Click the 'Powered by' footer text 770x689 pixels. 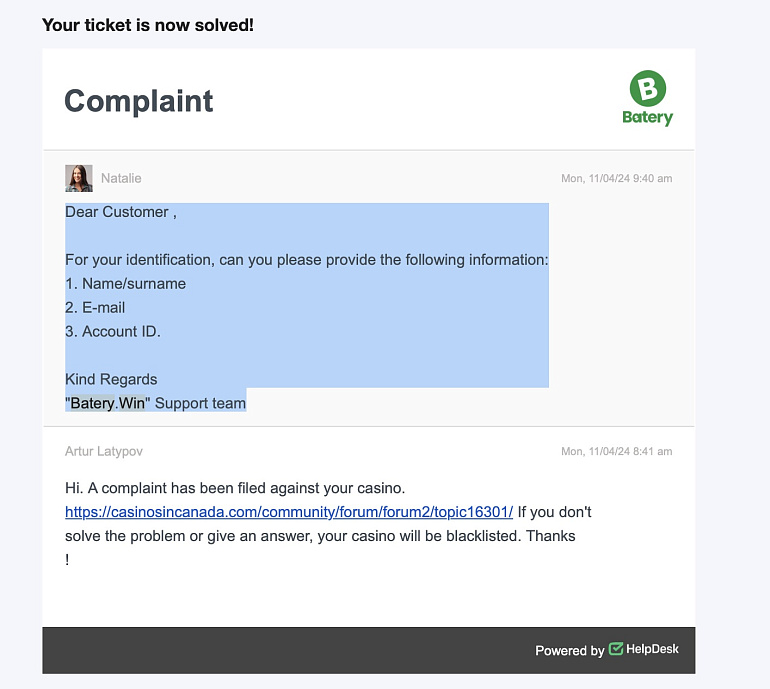coord(569,650)
